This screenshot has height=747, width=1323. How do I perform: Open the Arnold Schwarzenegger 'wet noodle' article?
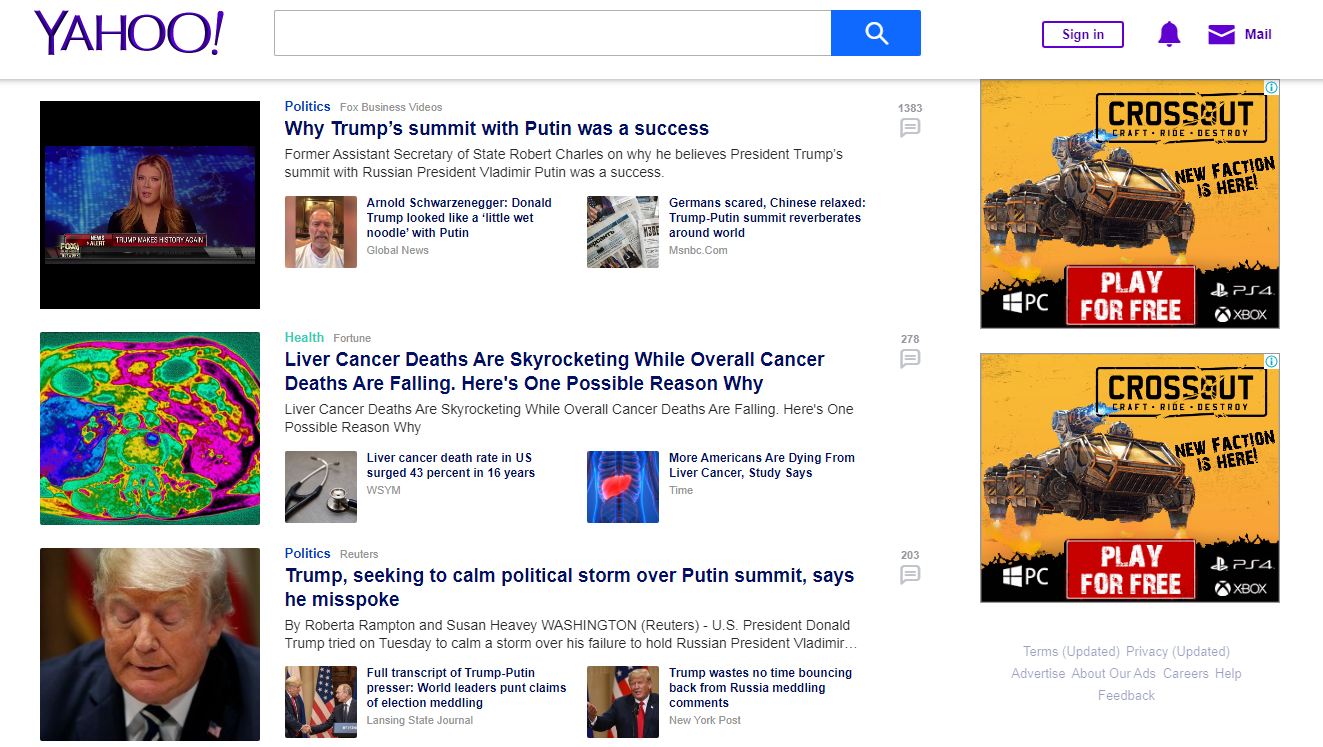tap(459, 218)
